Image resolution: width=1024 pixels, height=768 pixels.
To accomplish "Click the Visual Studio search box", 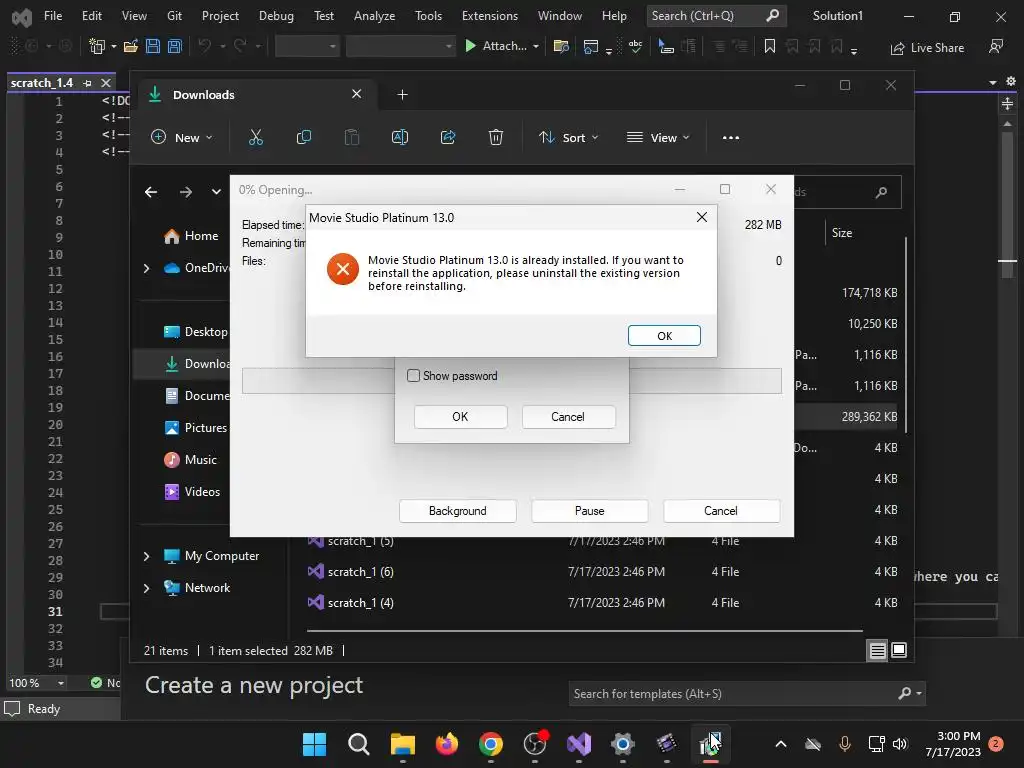I will pyautogui.click(x=716, y=16).
